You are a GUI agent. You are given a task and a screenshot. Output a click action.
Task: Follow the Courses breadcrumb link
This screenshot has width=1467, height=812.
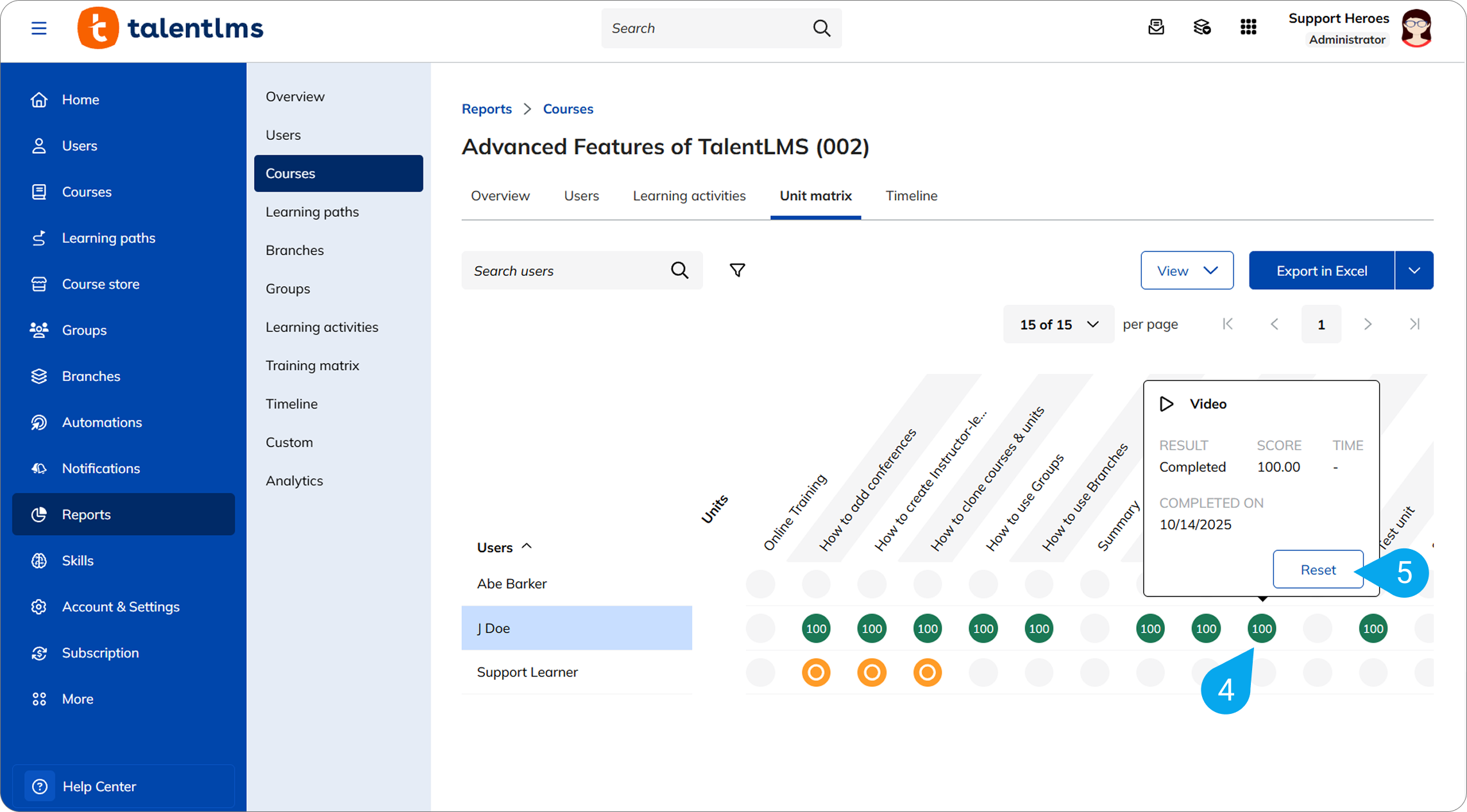568,109
